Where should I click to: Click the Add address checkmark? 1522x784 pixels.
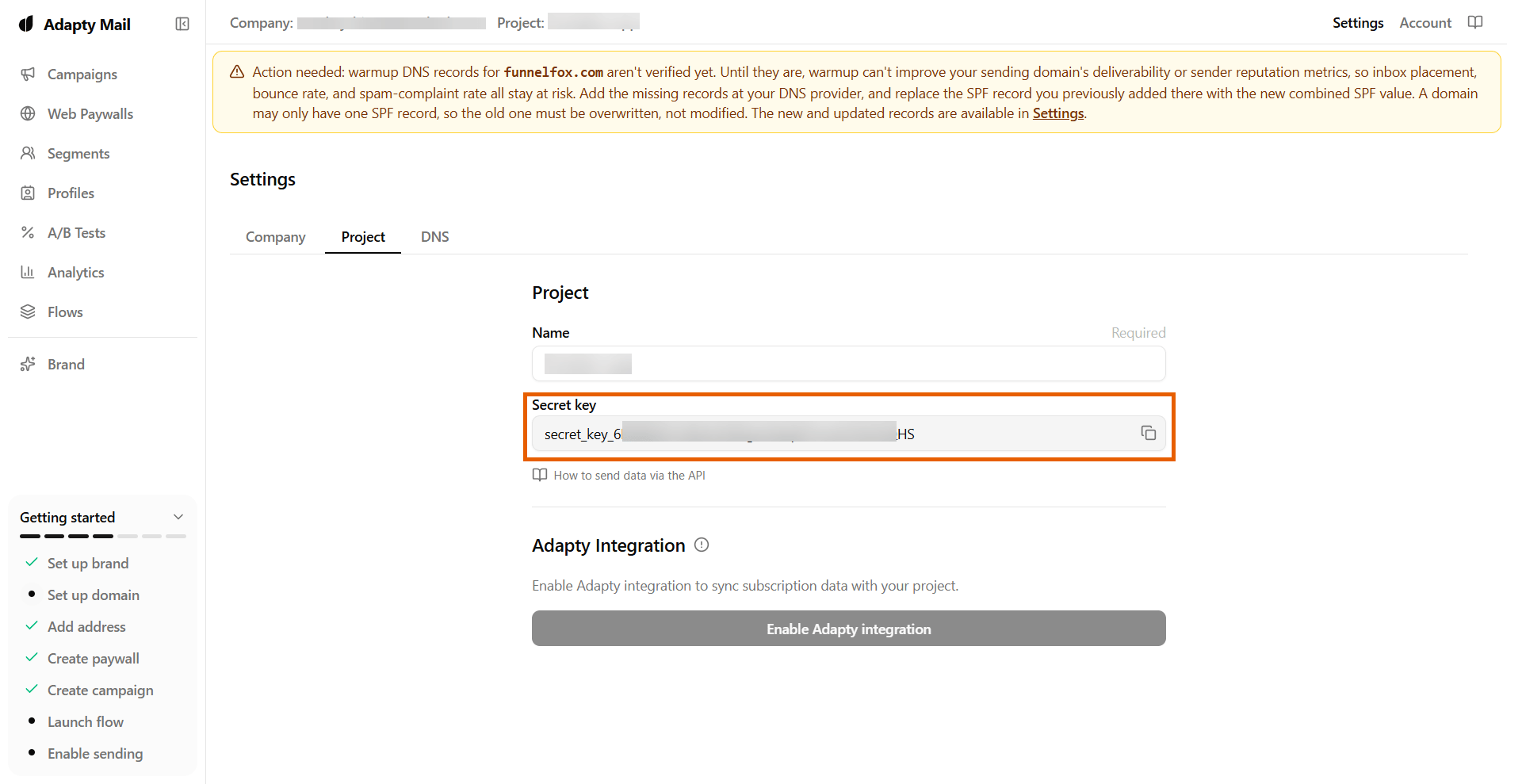tap(32, 625)
